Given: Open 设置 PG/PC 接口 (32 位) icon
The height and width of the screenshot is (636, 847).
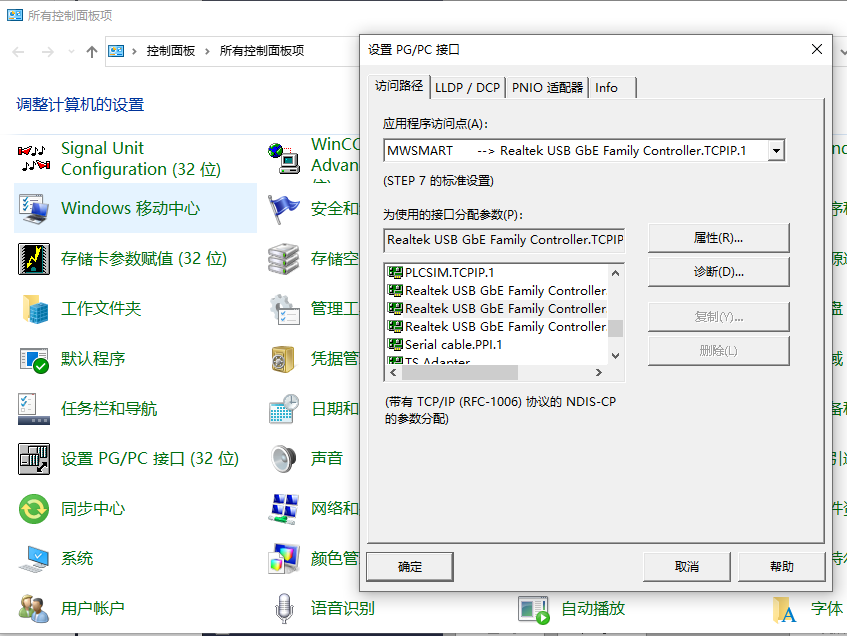Looking at the screenshot, I should coord(33,459).
